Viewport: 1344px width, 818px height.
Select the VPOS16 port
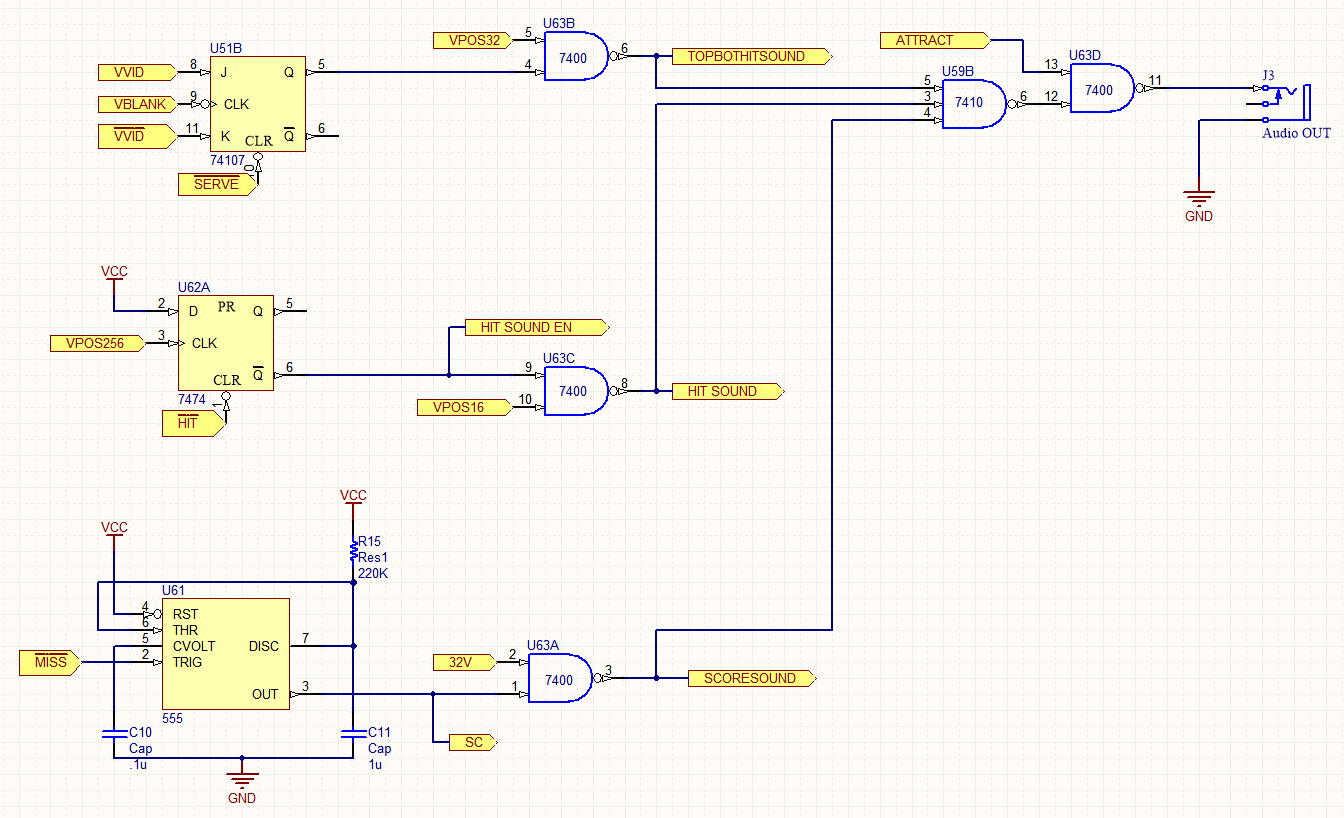coord(466,407)
